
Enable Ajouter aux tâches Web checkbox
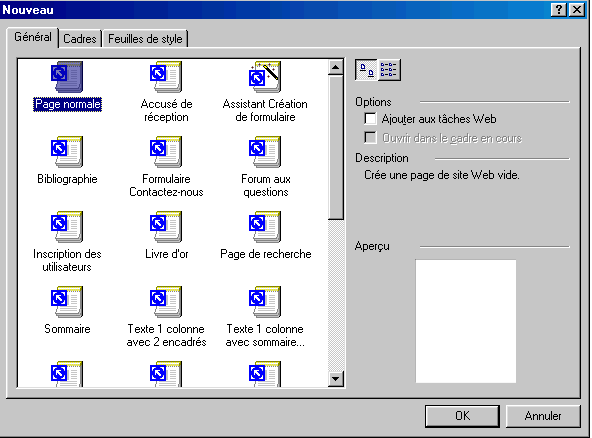coord(370,119)
